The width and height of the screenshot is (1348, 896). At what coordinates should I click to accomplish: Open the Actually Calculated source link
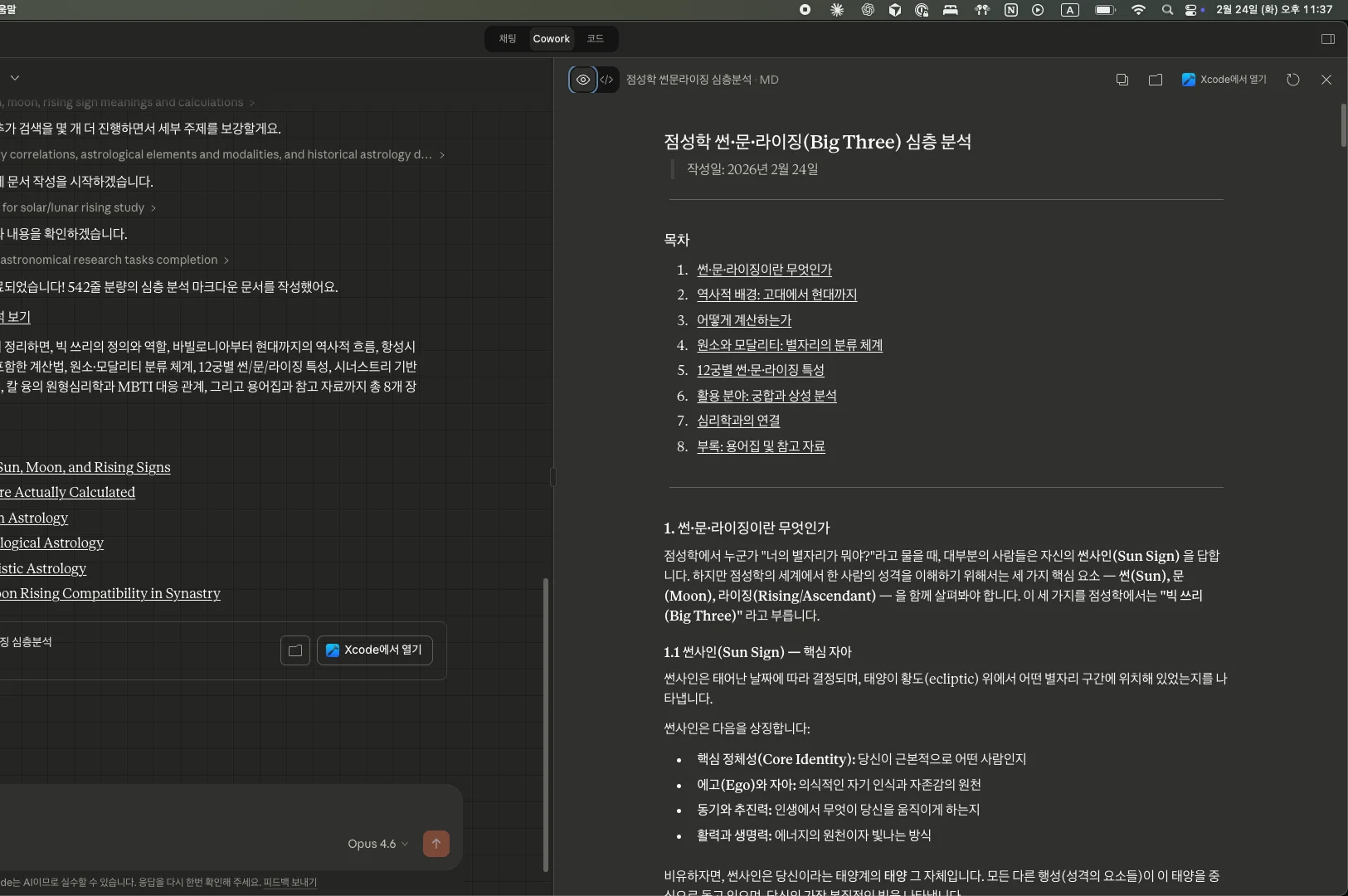(x=67, y=492)
